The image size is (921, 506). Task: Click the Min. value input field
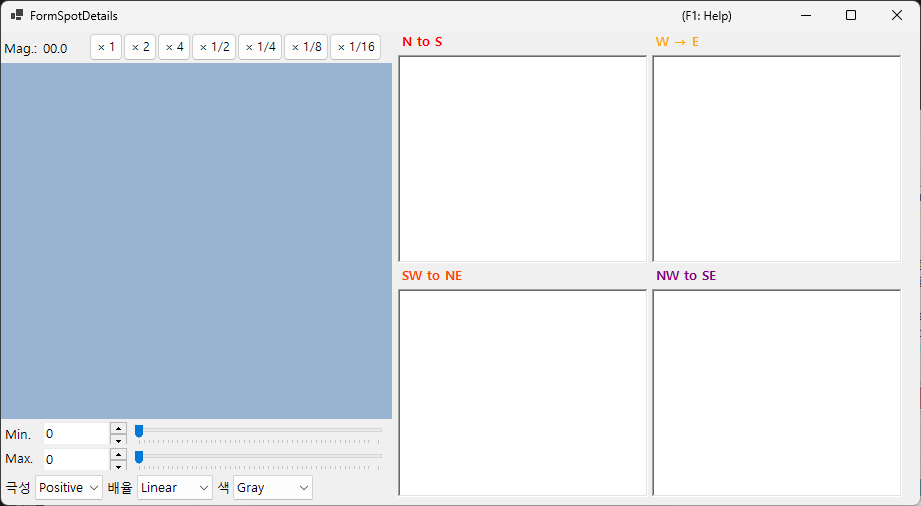(x=77, y=434)
